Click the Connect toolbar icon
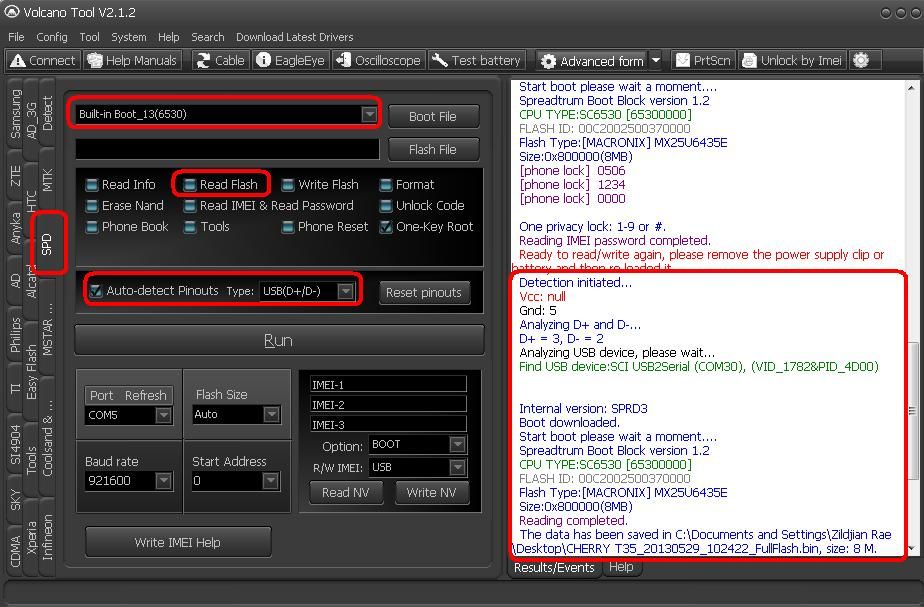This screenshot has width=924, height=607. pos(42,60)
